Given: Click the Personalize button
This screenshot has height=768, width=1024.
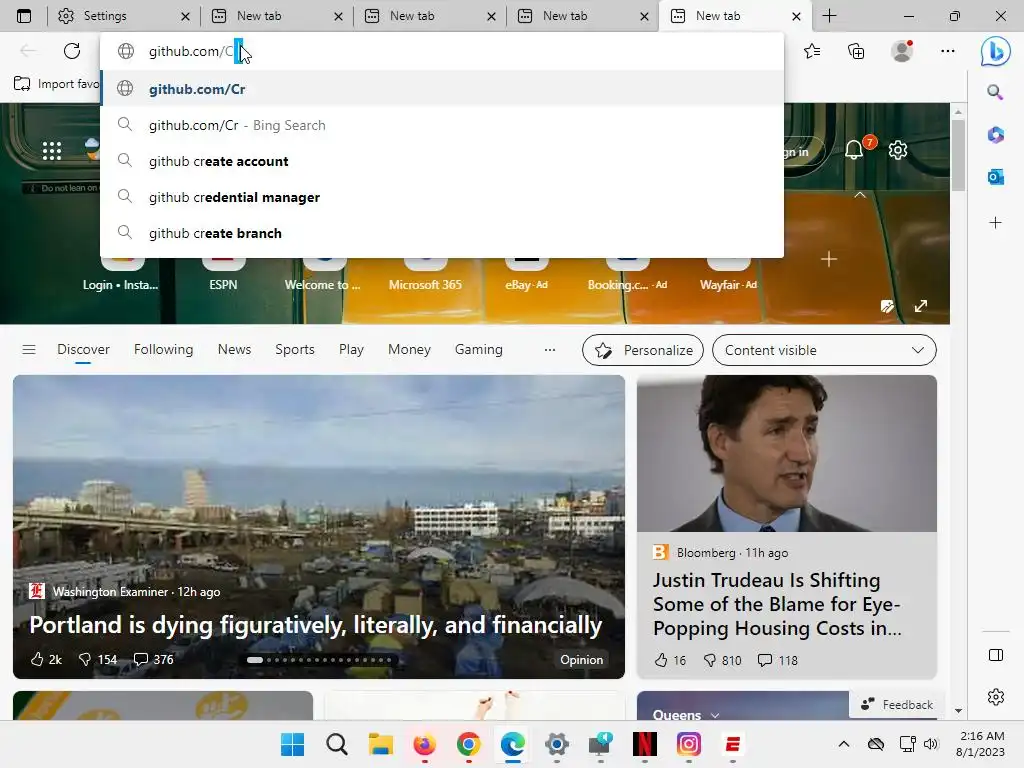Looking at the screenshot, I should click(643, 350).
